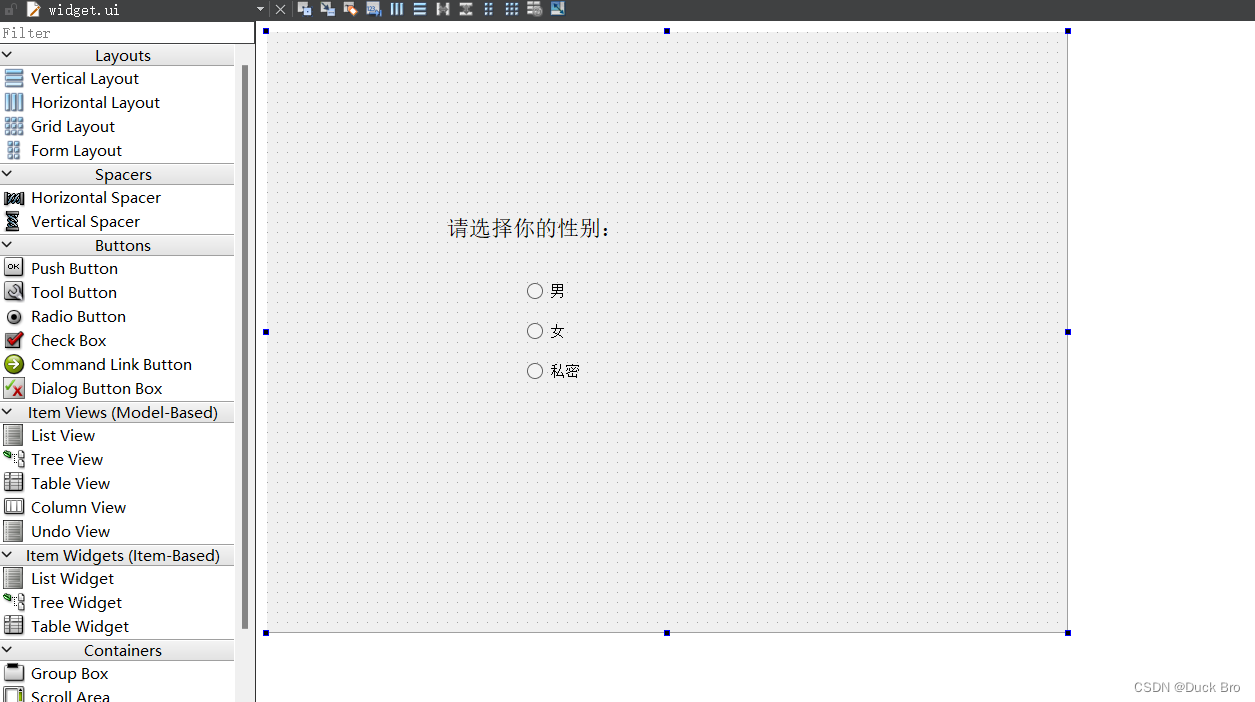Click inside the Filter input field
Image resolution: width=1255 pixels, height=702 pixels.
pos(125,33)
